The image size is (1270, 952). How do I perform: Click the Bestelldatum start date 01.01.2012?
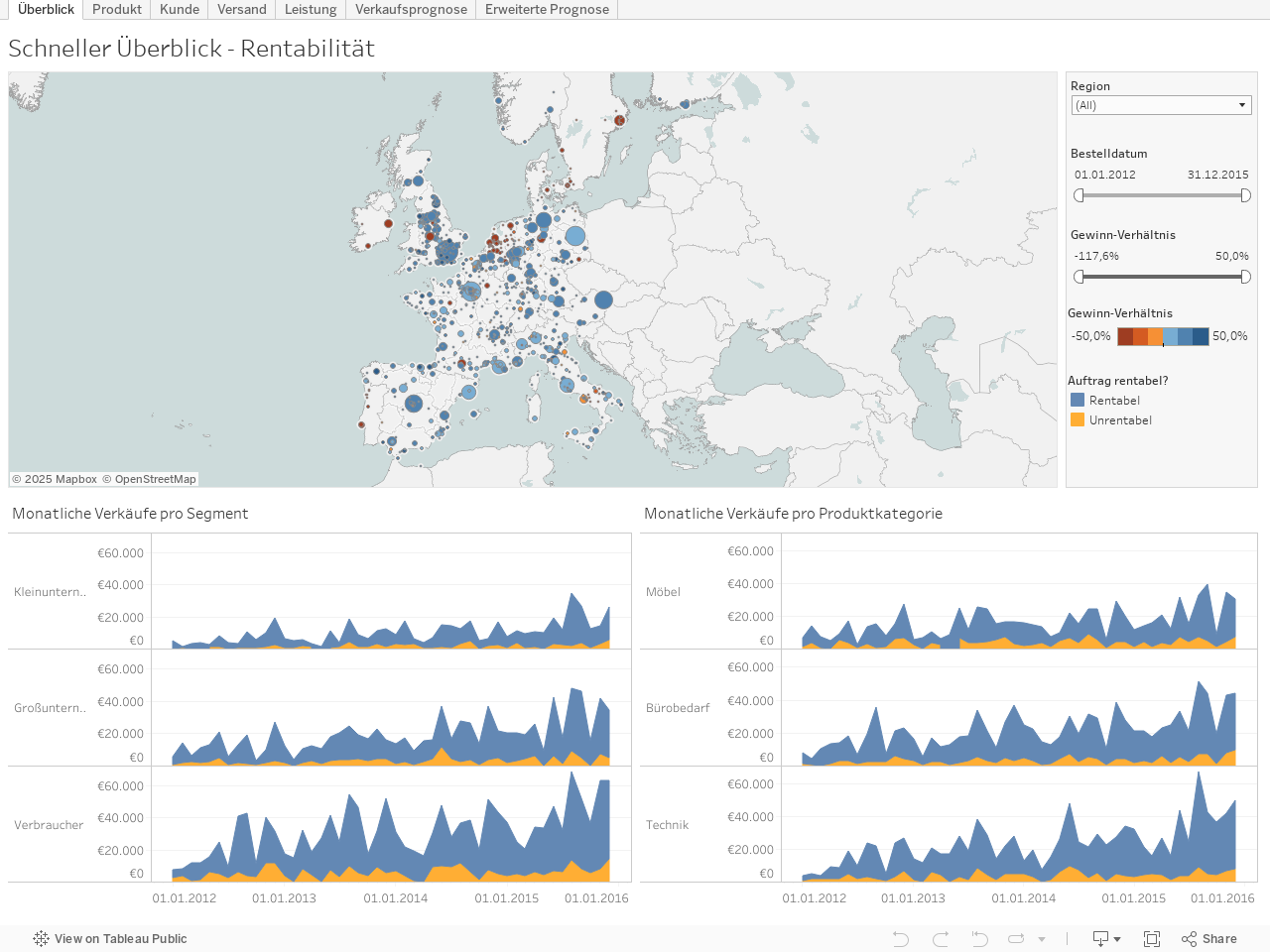coord(1105,175)
